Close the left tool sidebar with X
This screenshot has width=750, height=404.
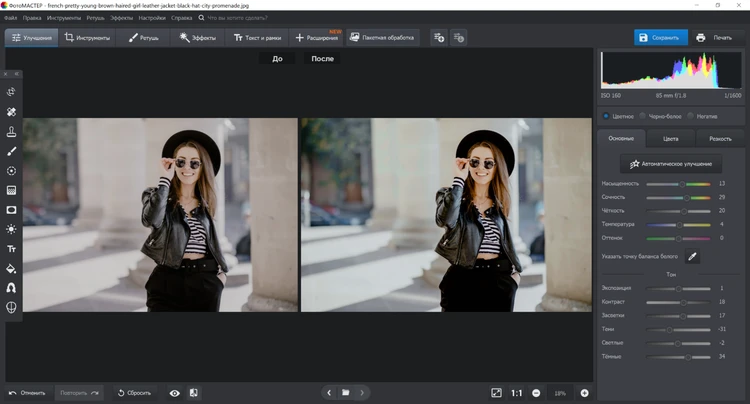coord(5,74)
